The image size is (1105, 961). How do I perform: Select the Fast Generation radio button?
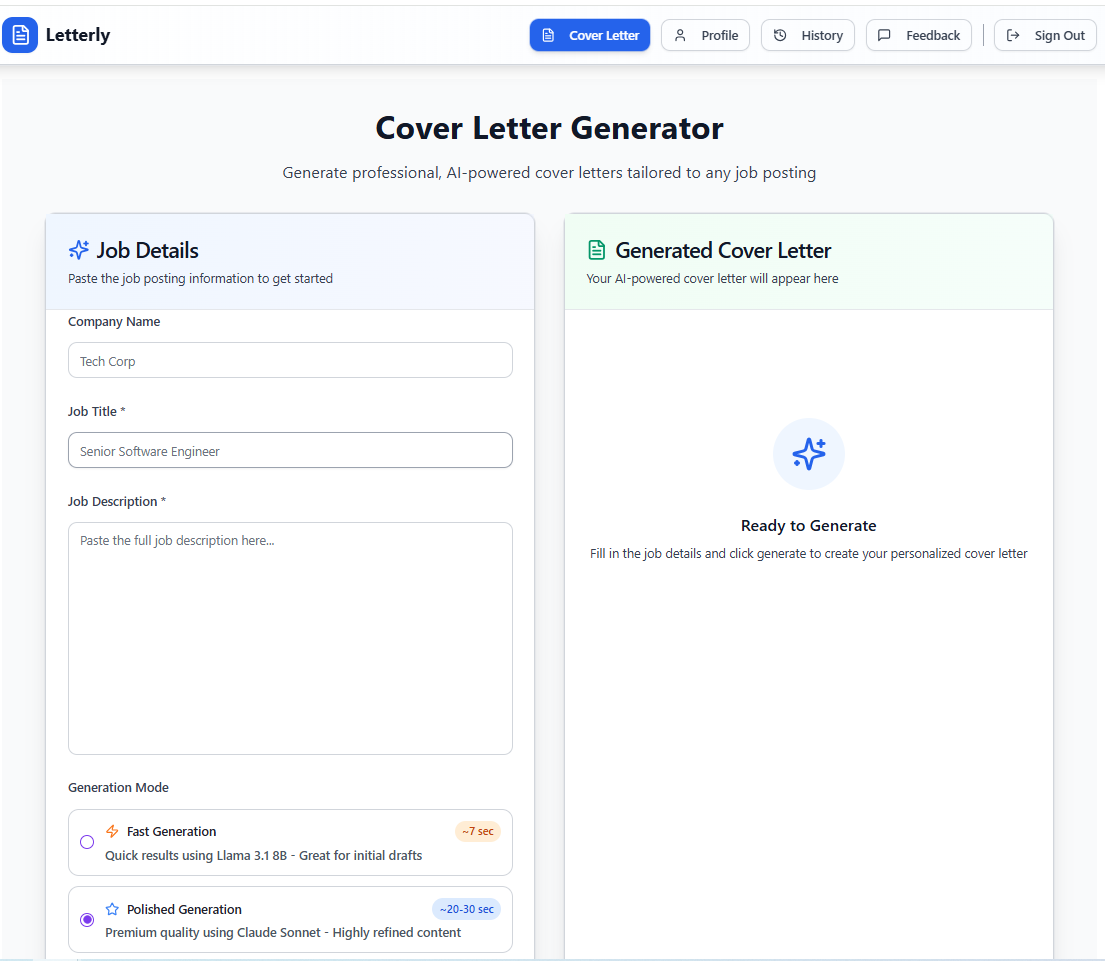87,842
